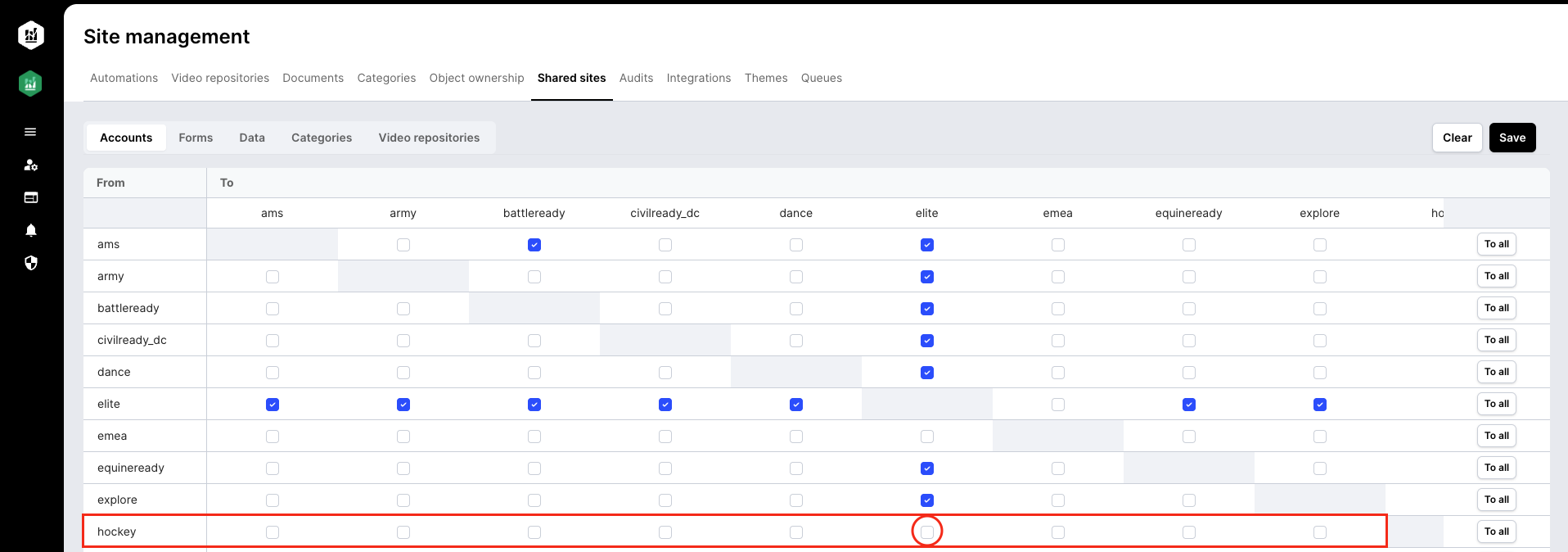
Task: Open the Integrations tab
Action: (698, 78)
